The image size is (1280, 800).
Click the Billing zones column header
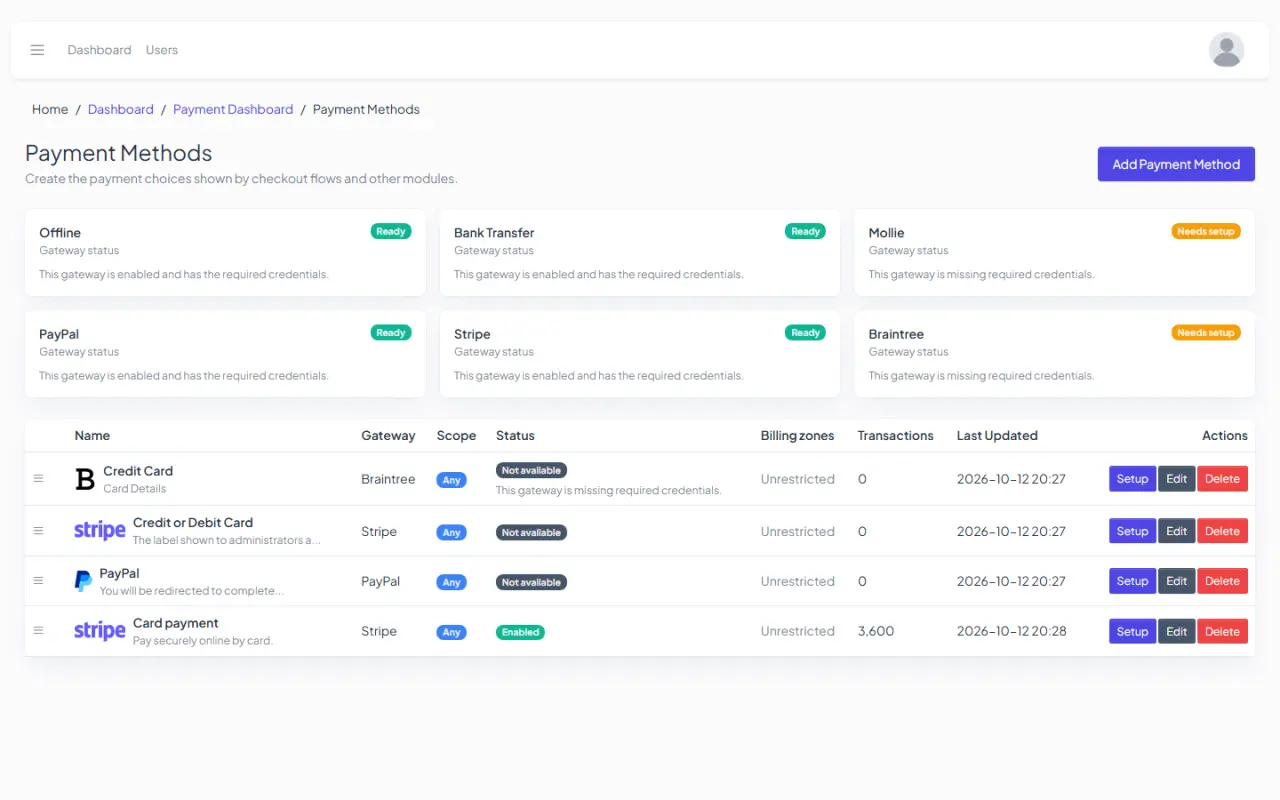pos(798,435)
